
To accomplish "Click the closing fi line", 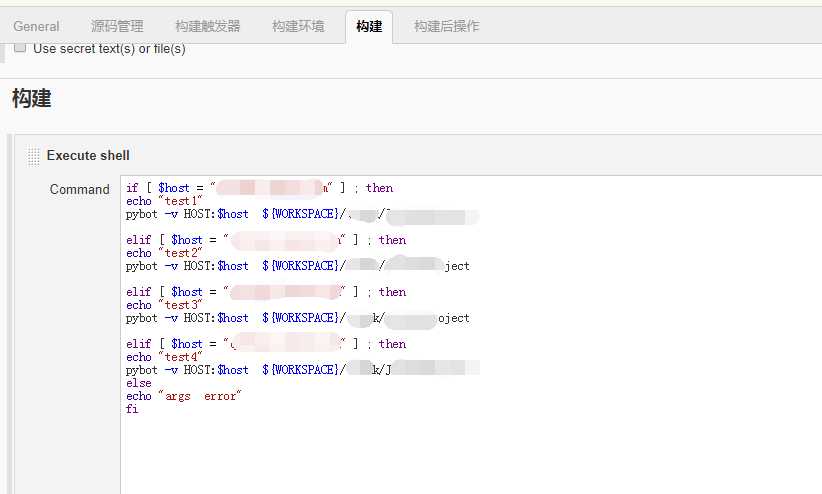I will pos(132,409).
